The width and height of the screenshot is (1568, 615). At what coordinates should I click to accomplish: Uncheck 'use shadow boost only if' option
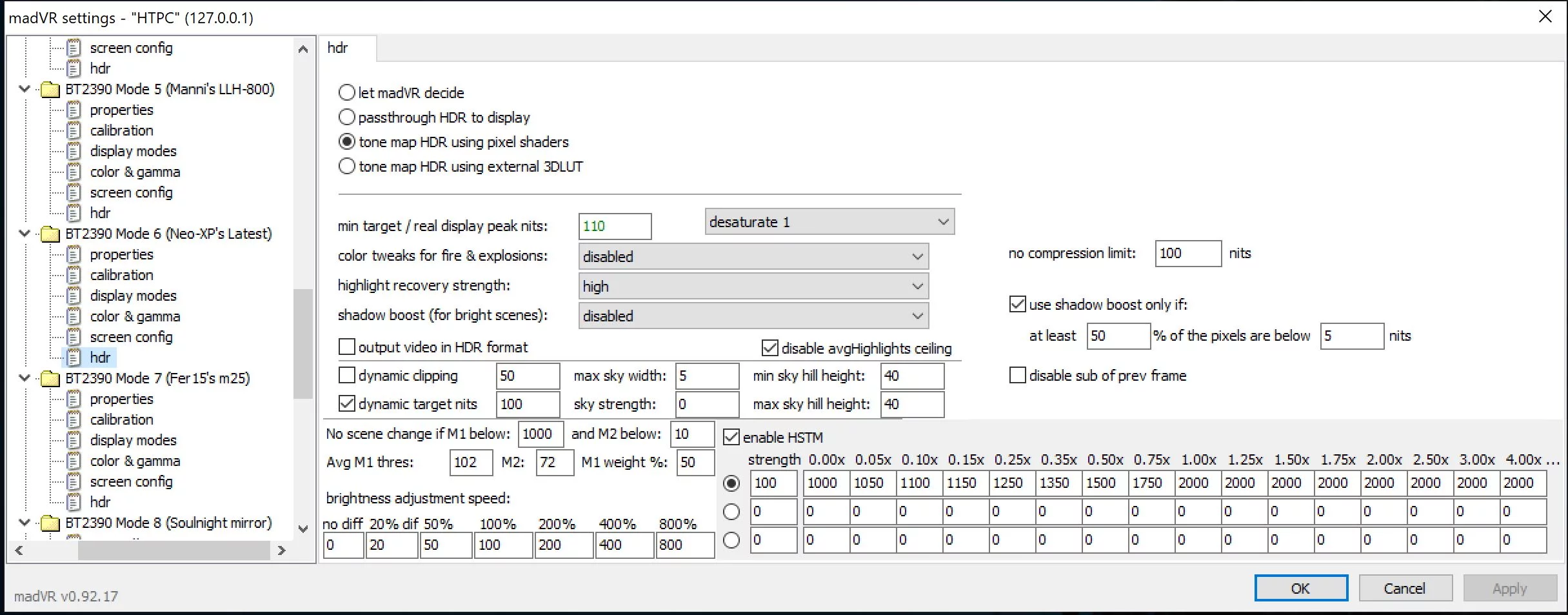1018,305
